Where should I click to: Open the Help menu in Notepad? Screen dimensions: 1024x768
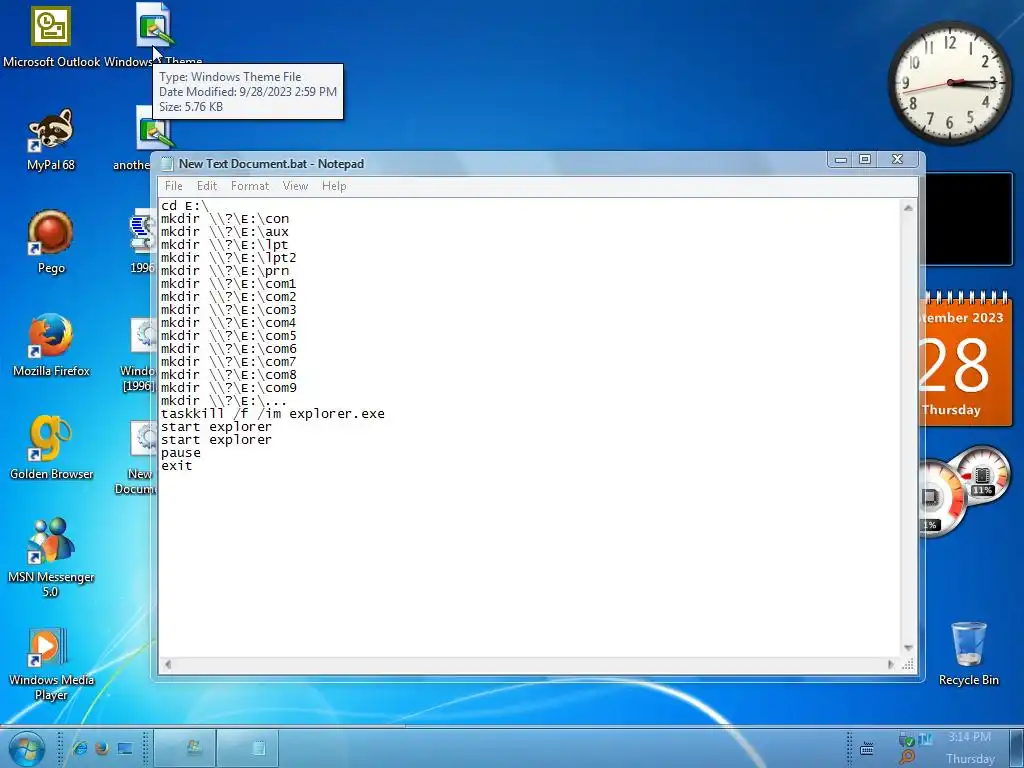(334, 186)
